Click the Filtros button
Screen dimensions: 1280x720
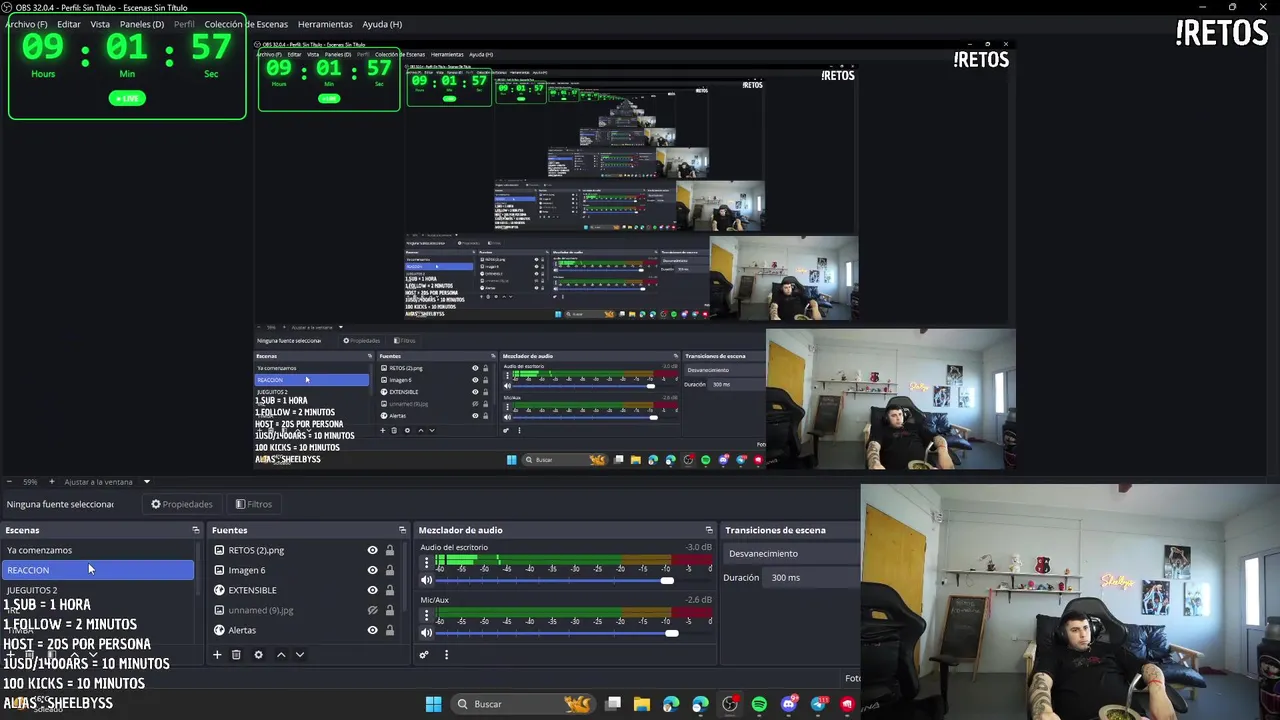pos(254,504)
